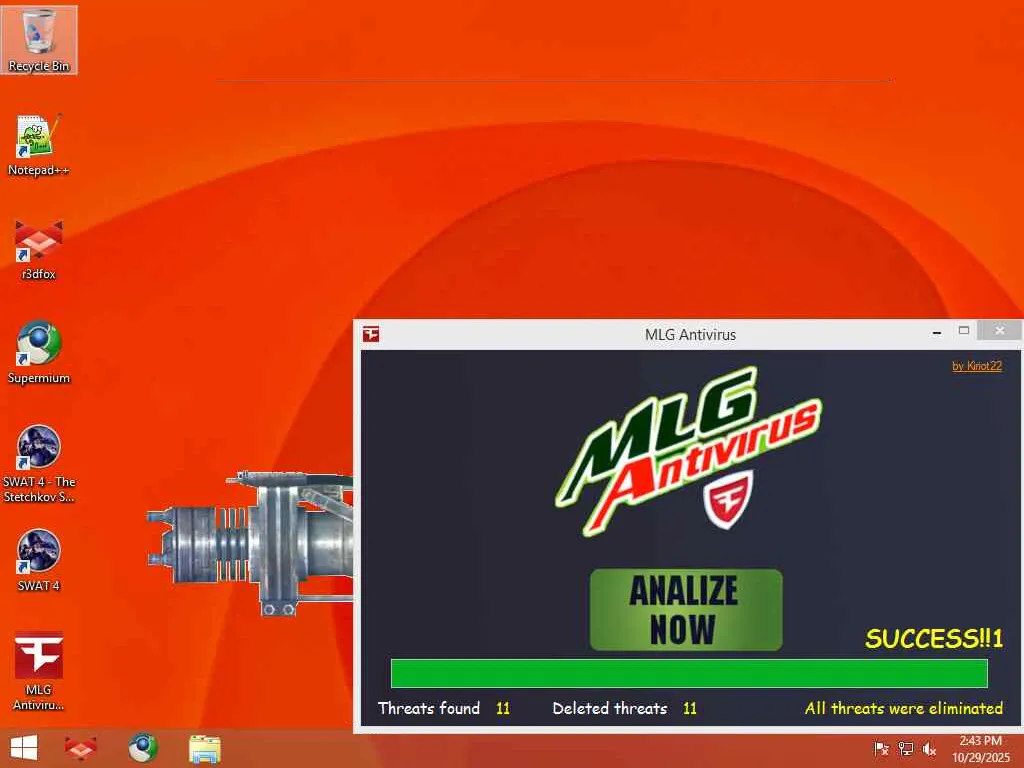
Task: Click the 'Deleted threats' label
Action: click(x=610, y=709)
